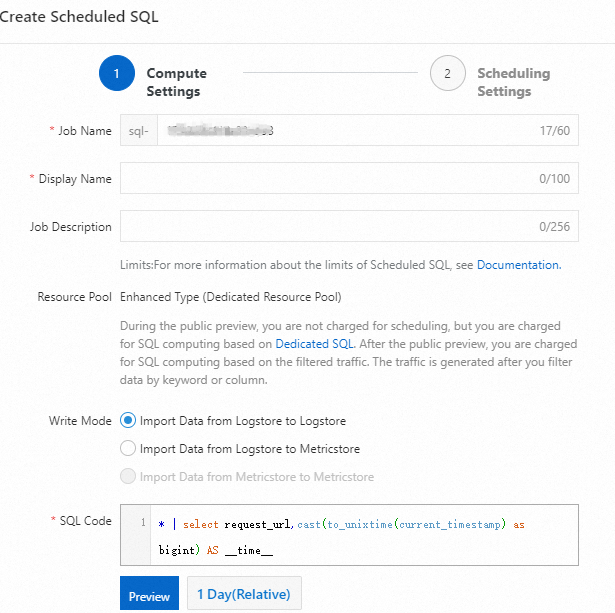Click the SQL editor line number 1

[143, 524]
